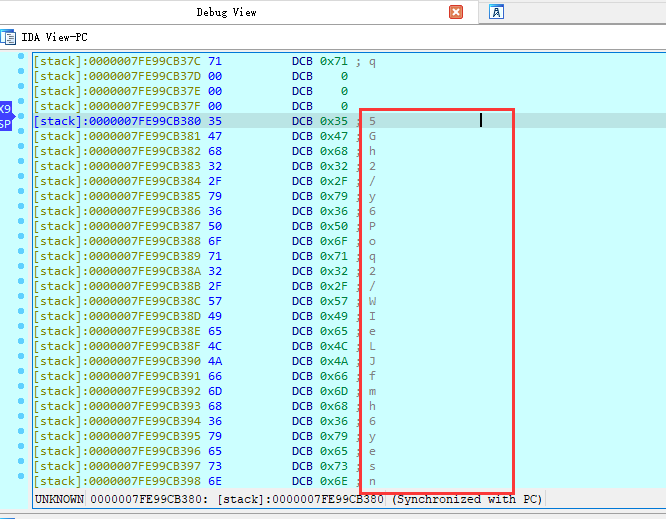Image resolution: width=666 pixels, height=519 pixels.
Task: Click the DCB 0x57 operand value
Action: pos(334,301)
